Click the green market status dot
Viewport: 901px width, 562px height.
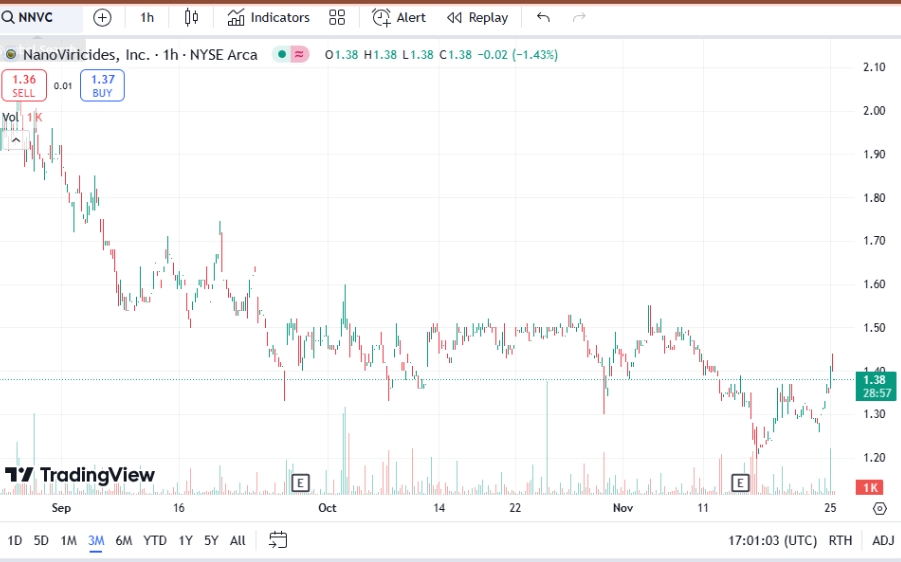pyautogui.click(x=282, y=55)
